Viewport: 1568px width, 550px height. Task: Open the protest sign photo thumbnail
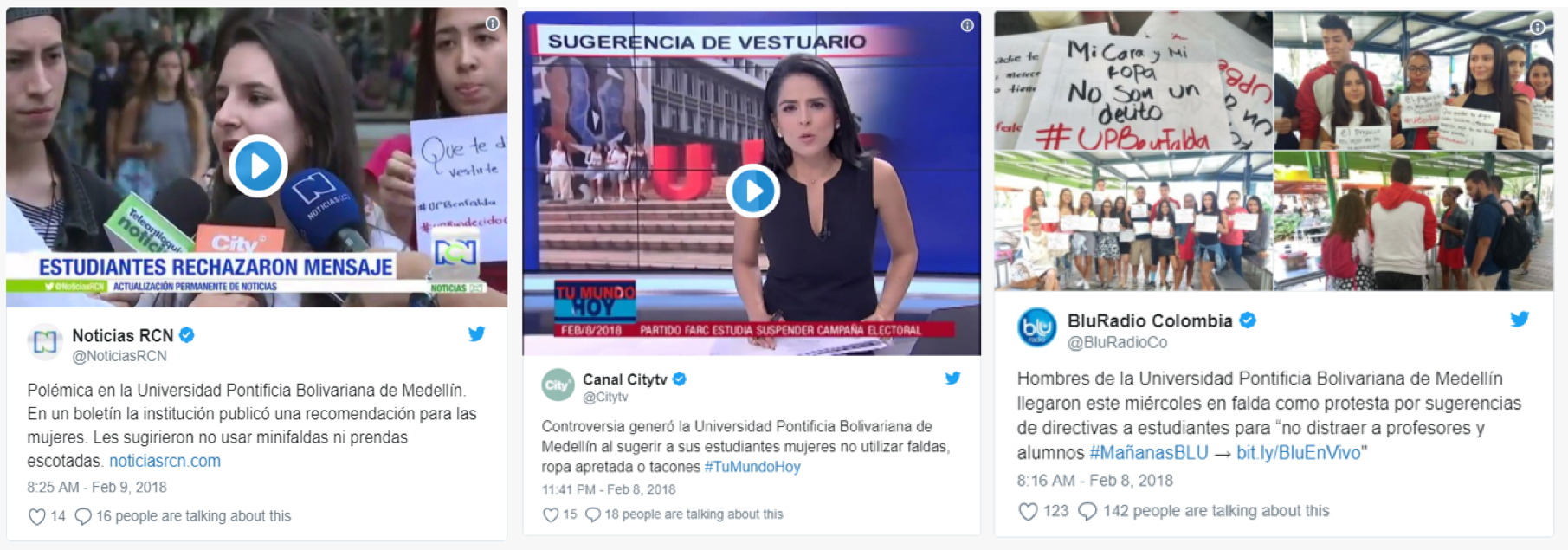click(x=1133, y=81)
